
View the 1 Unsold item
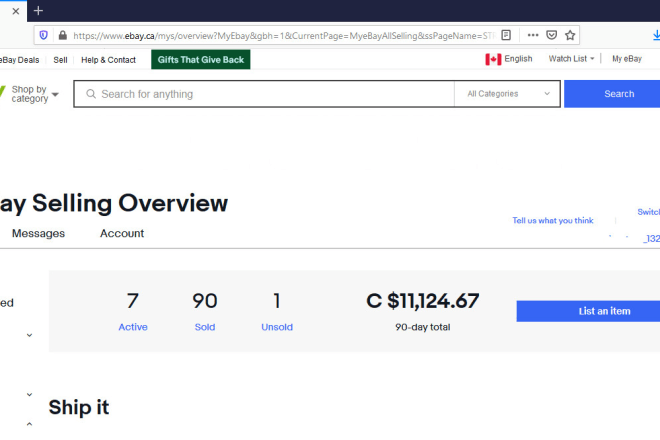[x=277, y=311]
